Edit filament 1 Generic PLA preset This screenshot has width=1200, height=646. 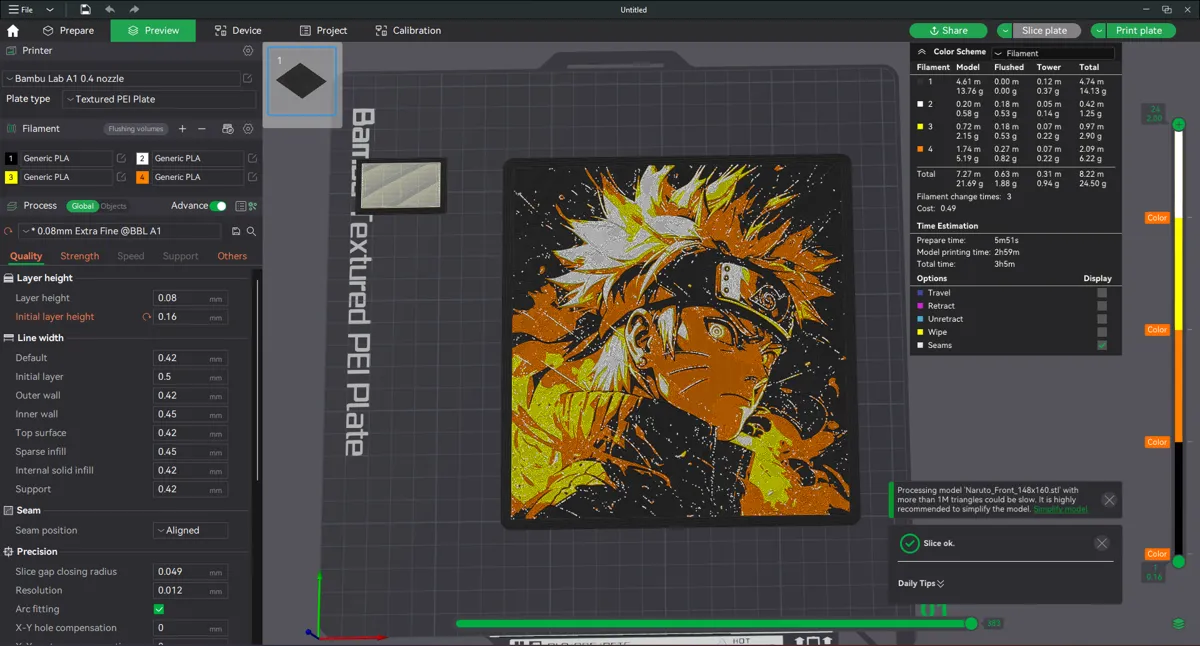click(x=122, y=158)
